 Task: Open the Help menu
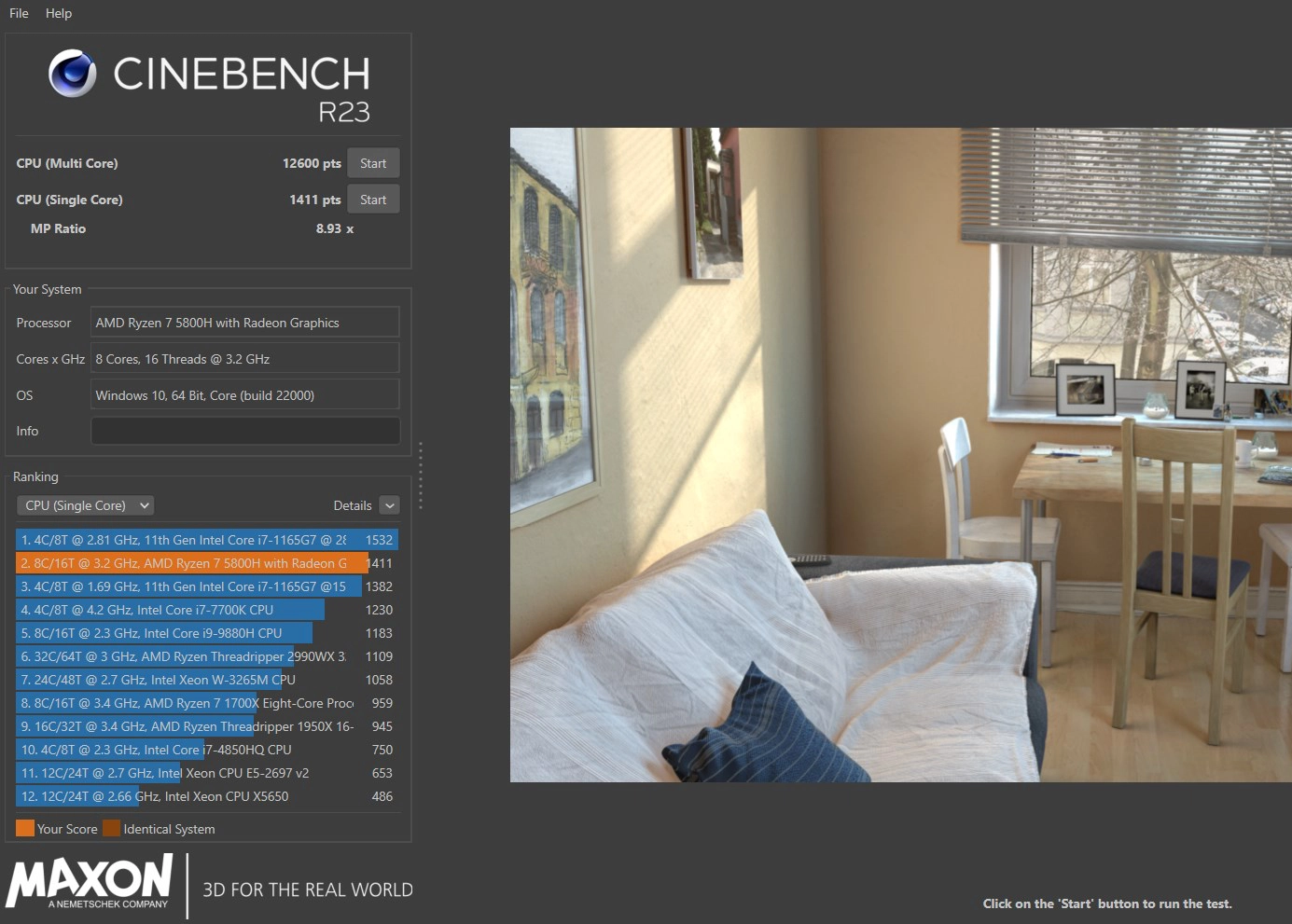pos(59,13)
